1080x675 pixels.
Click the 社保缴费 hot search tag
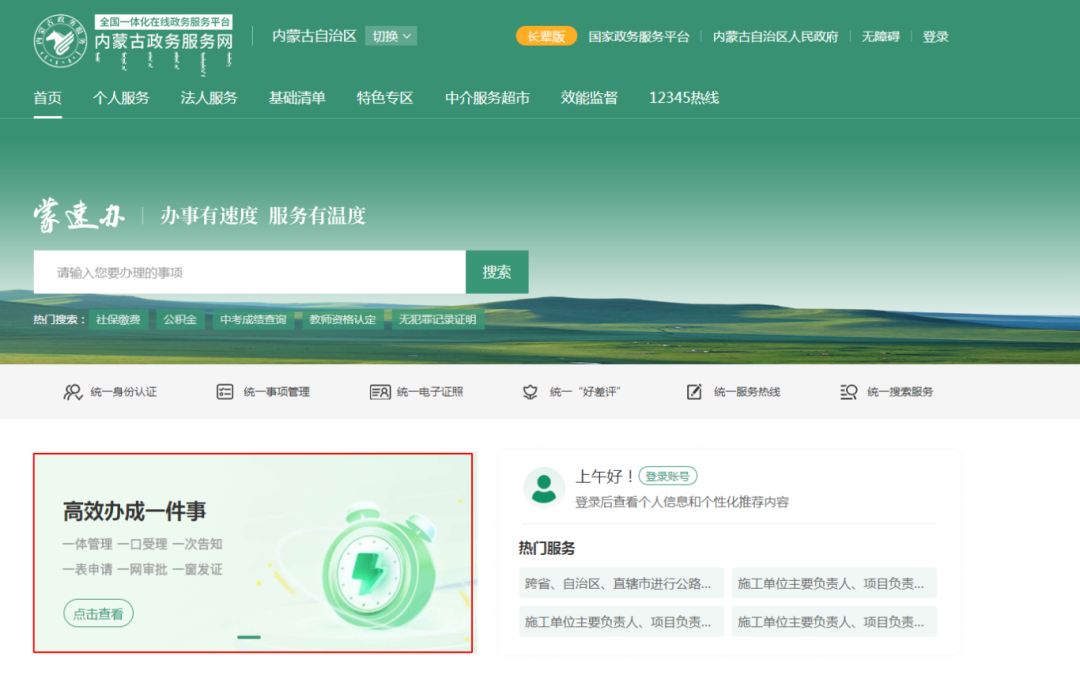119,318
